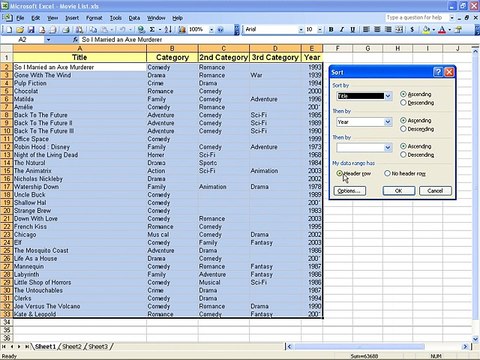Click the Fill Color paint bucket
This screenshot has width=480, height=360.
(x=426, y=30)
